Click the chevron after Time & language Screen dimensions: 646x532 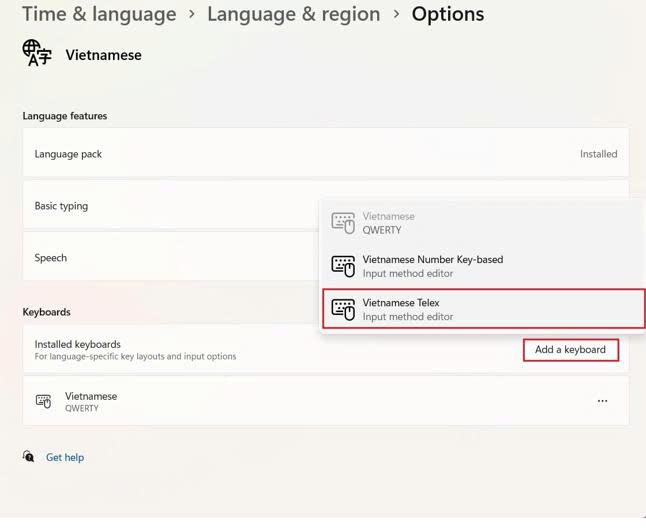[191, 15]
